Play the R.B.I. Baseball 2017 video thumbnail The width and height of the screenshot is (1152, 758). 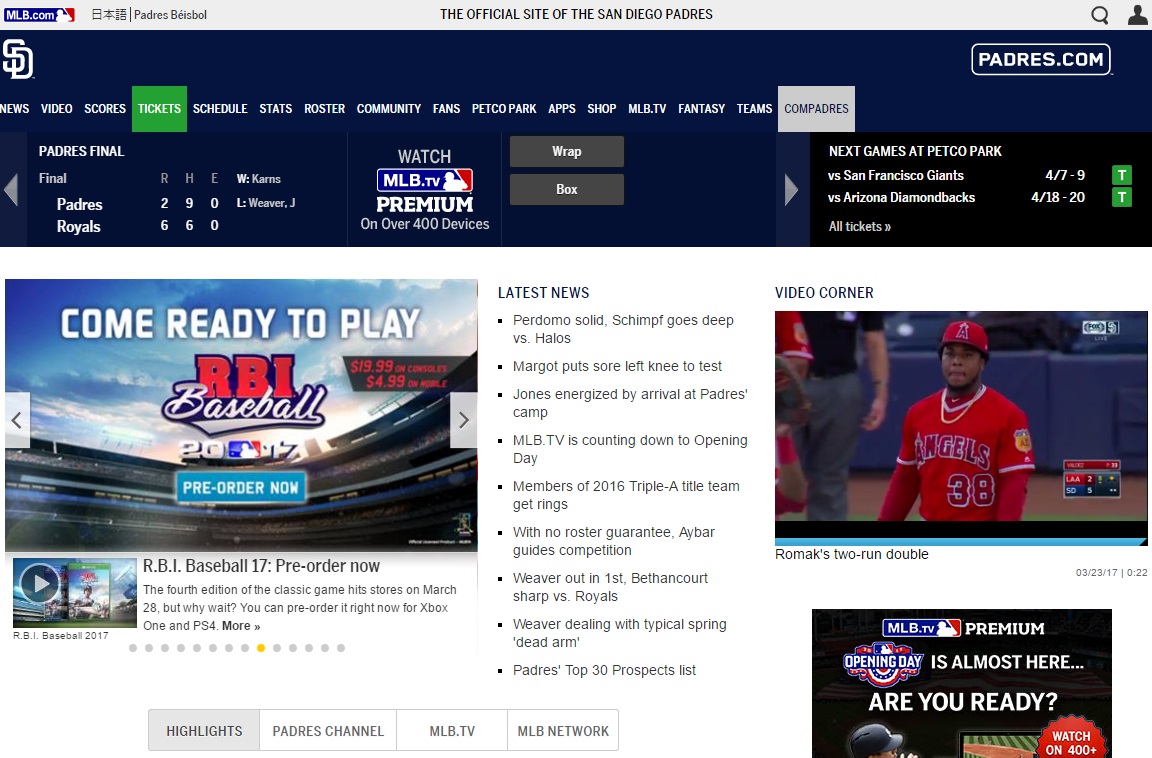point(74,593)
